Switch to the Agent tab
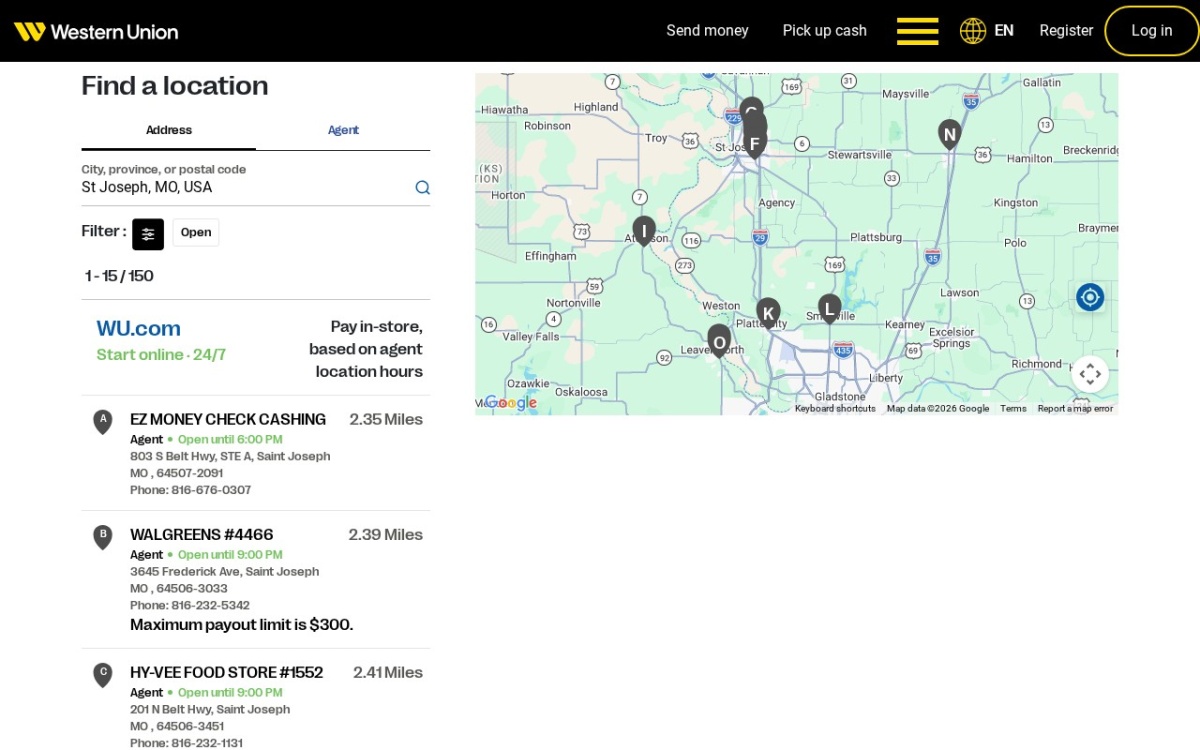 tap(343, 130)
